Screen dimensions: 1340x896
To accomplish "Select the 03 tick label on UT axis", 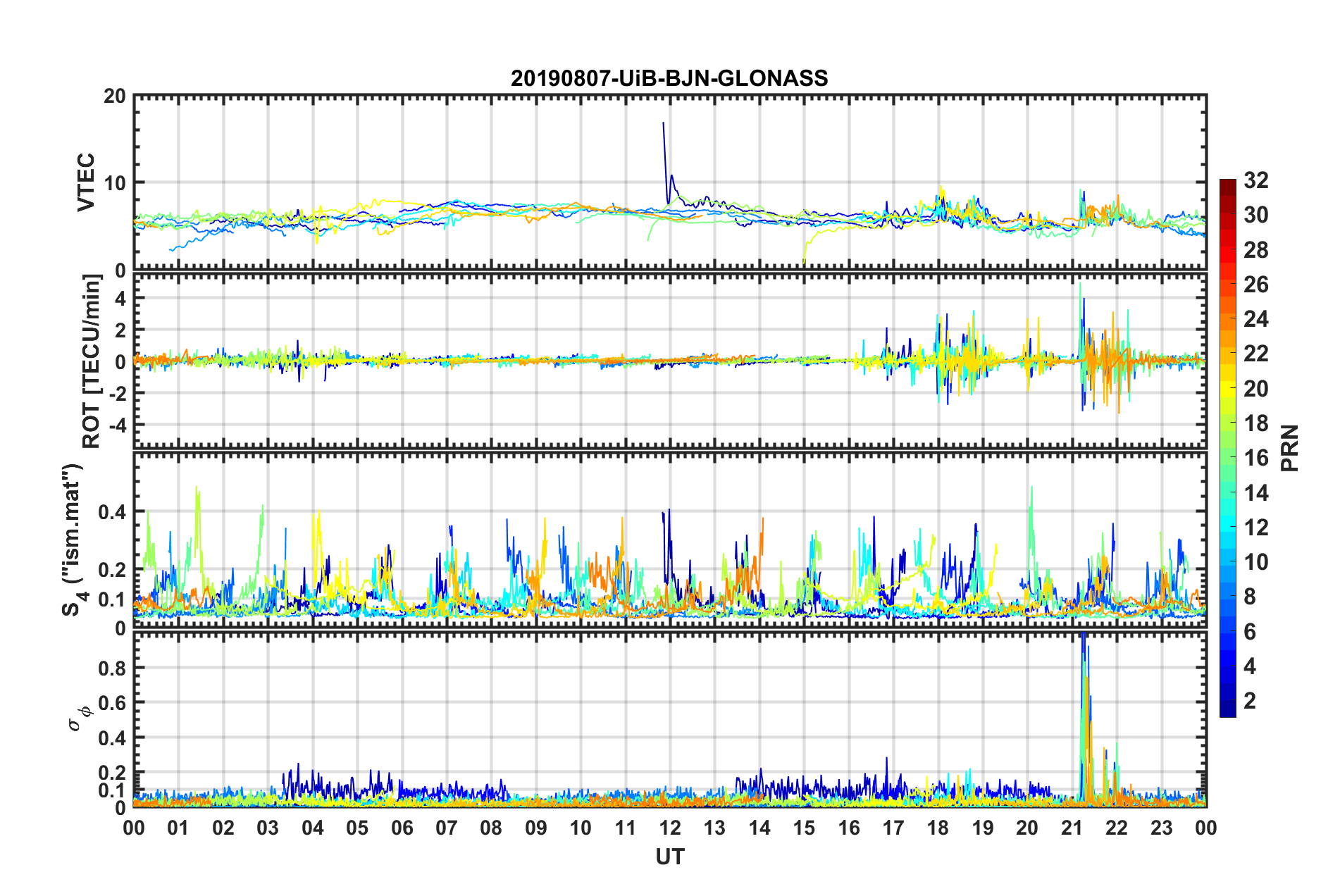I will point(268,828).
